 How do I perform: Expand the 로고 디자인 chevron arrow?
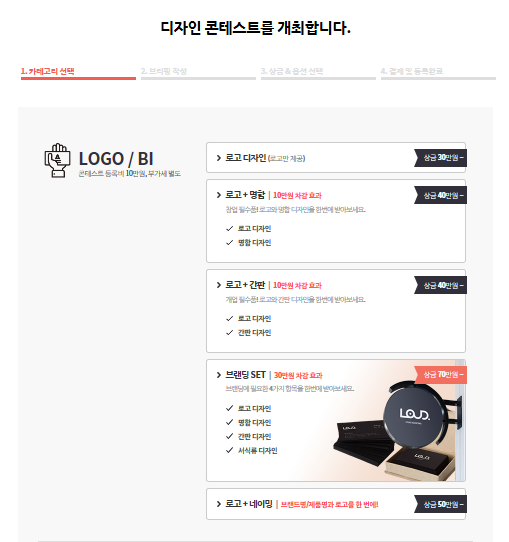218,158
